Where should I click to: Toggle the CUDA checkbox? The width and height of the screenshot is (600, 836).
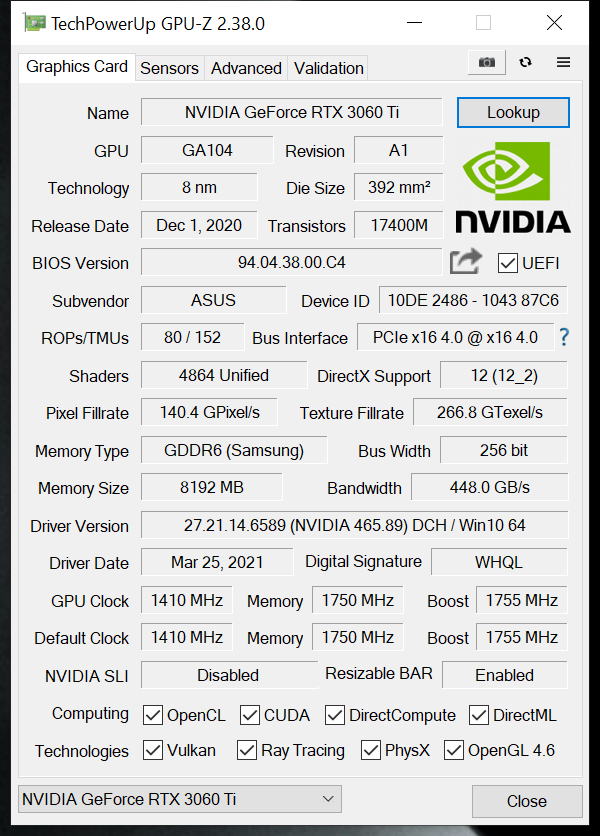248,714
